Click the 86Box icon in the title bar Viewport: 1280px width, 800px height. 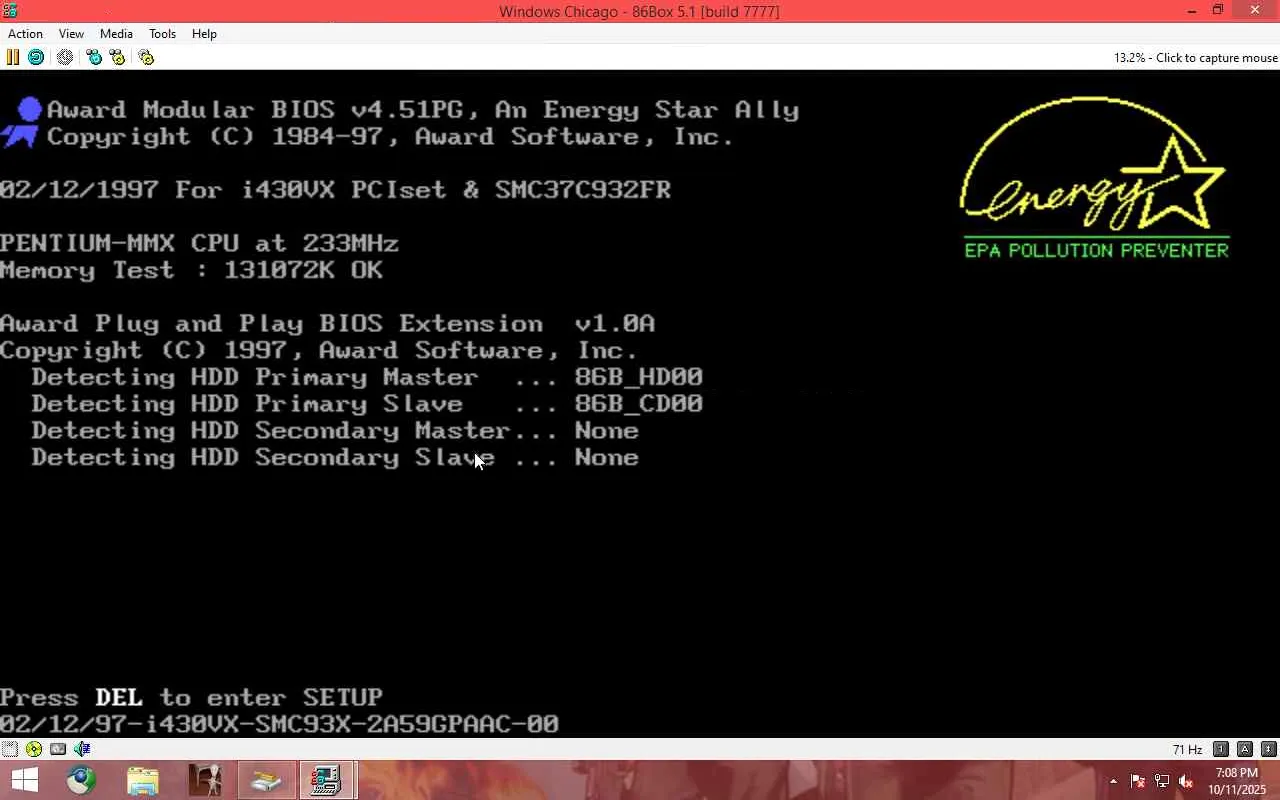click(x=10, y=11)
